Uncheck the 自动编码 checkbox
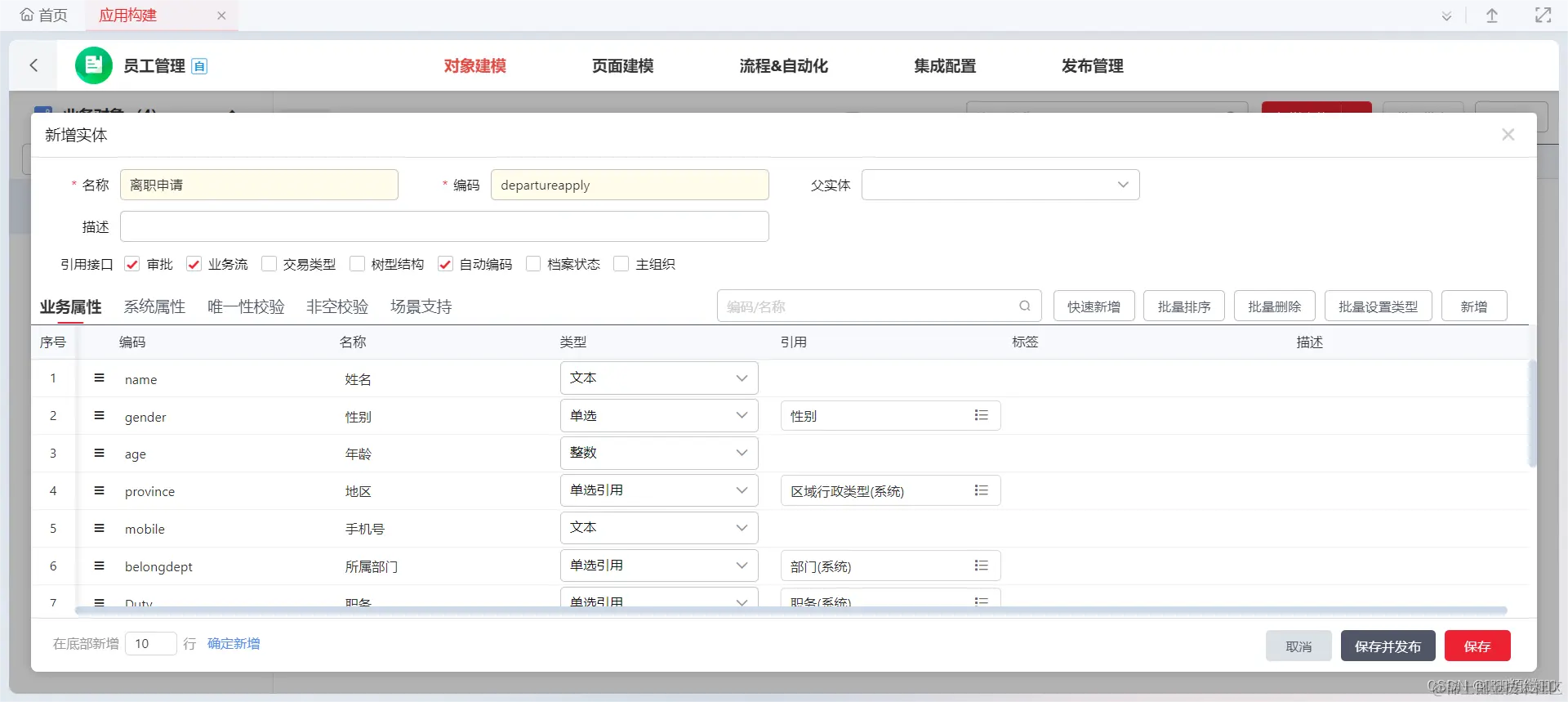This screenshot has width=1568, height=702. (445, 264)
